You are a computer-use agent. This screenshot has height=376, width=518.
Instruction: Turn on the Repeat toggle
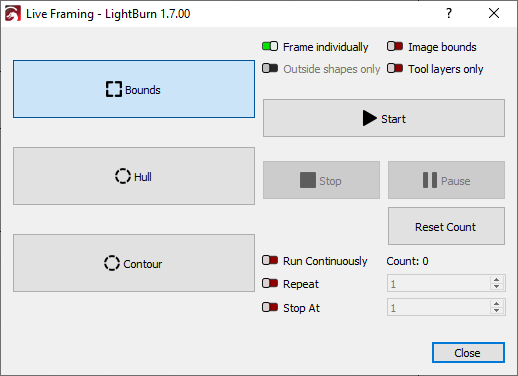[x=270, y=284]
